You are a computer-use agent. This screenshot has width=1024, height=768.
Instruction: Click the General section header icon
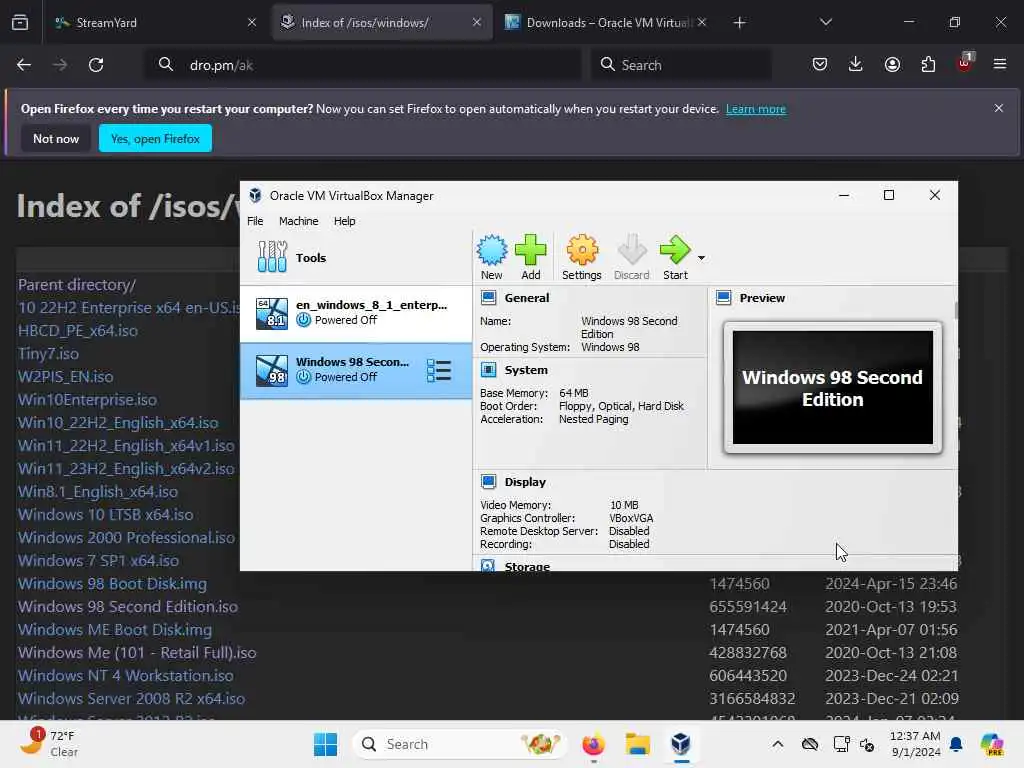[488, 298]
